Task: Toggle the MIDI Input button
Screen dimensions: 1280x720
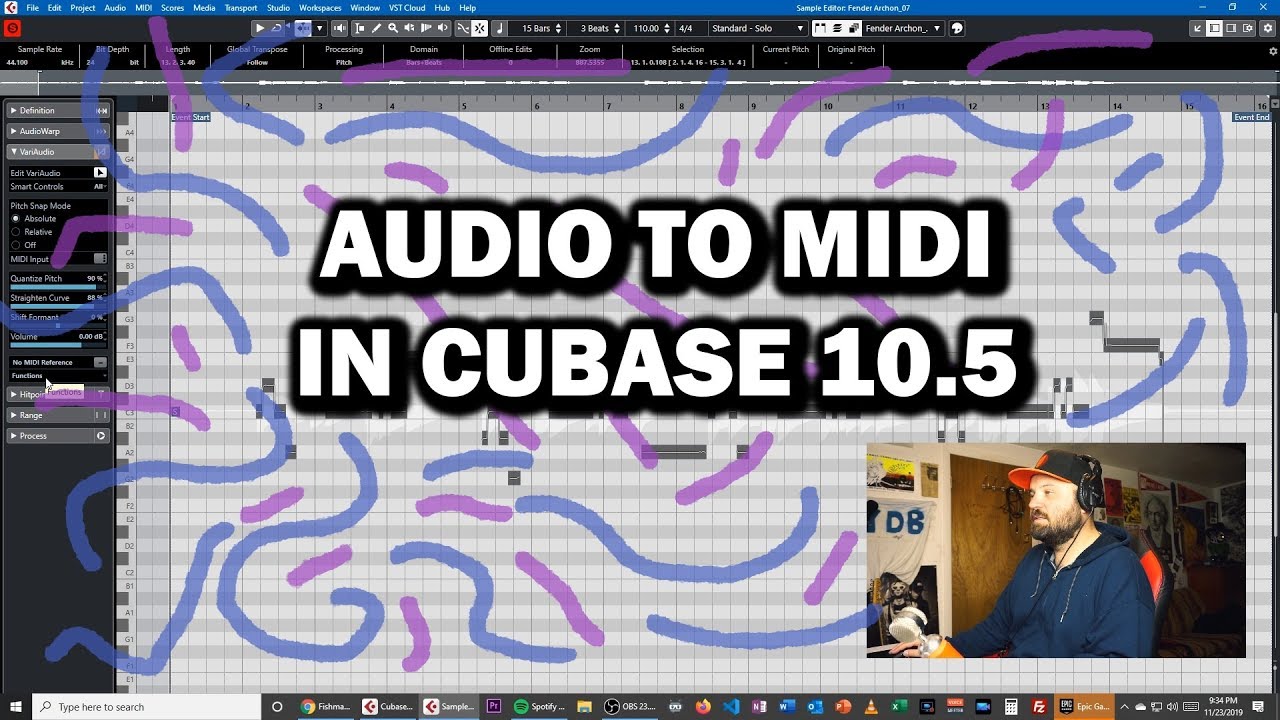Action: pos(100,259)
